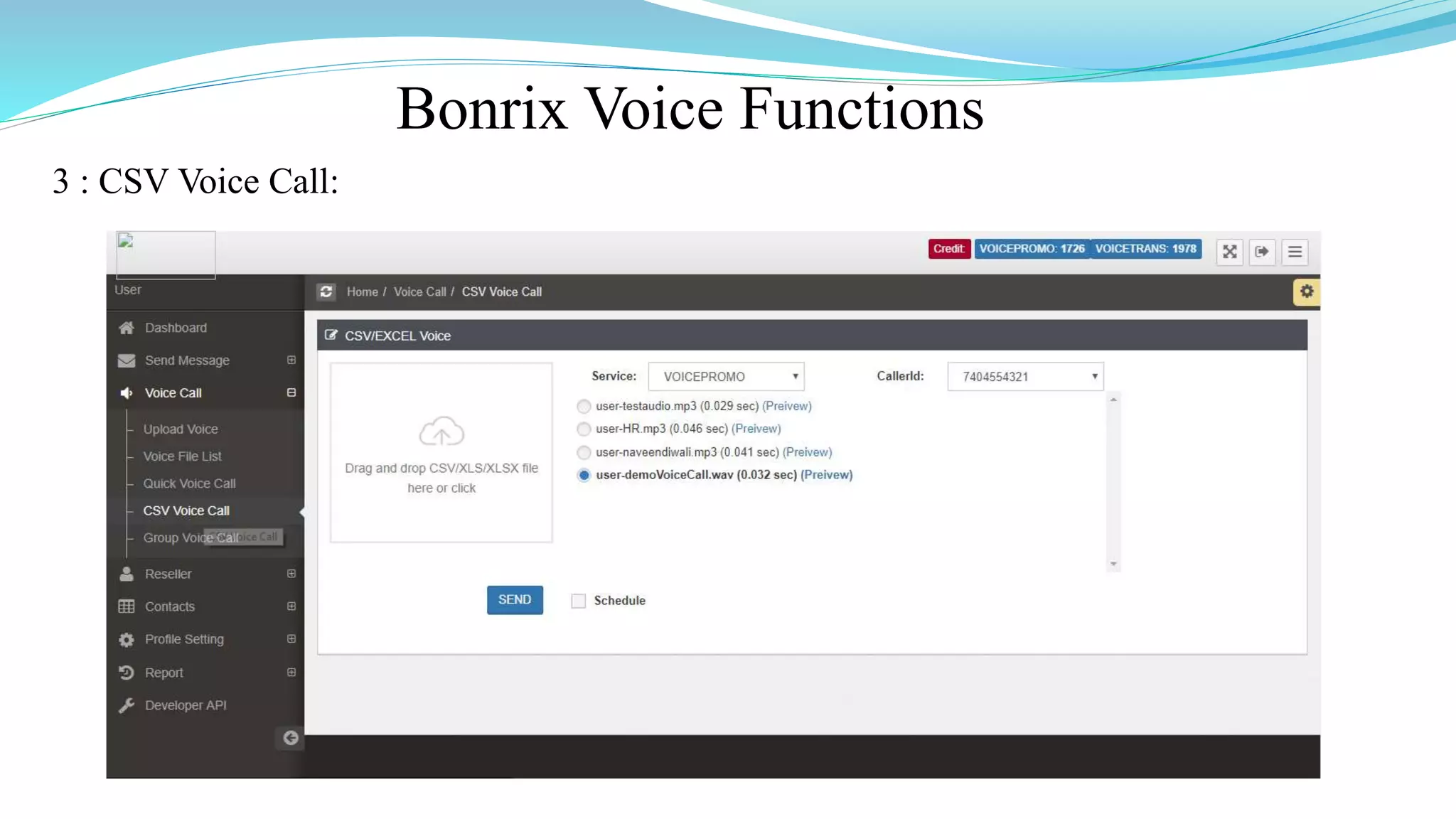Viewport: 1456px width, 819px height.
Task: Click the VOICETRANS: 1978 credit badge
Action: [1146, 249]
